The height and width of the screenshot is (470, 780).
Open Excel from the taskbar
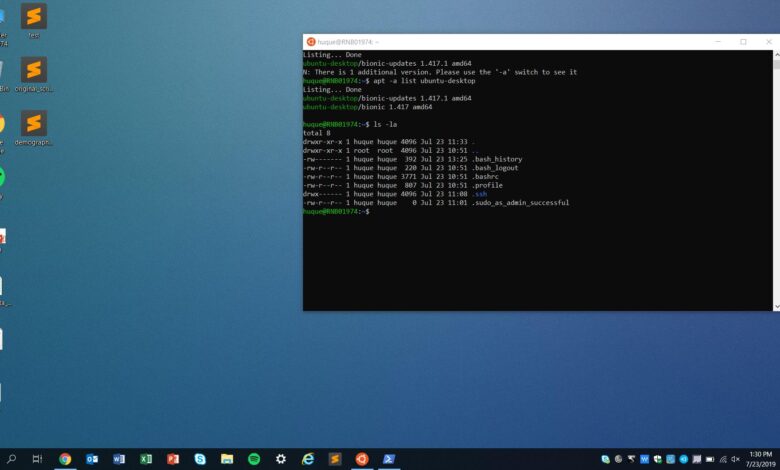tap(146, 459)
